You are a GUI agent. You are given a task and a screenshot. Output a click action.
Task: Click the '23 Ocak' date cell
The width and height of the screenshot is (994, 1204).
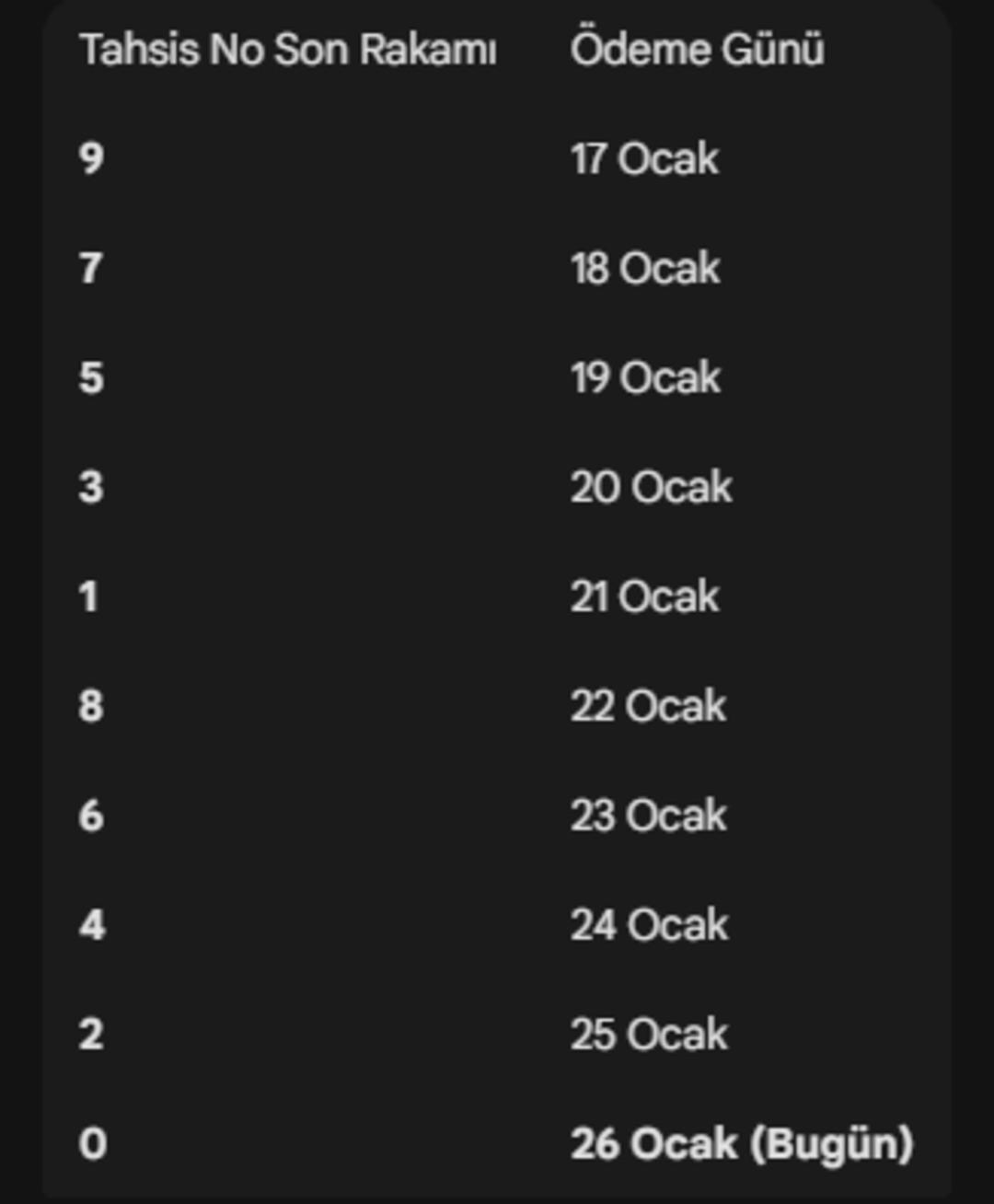(x=648, y=816)
